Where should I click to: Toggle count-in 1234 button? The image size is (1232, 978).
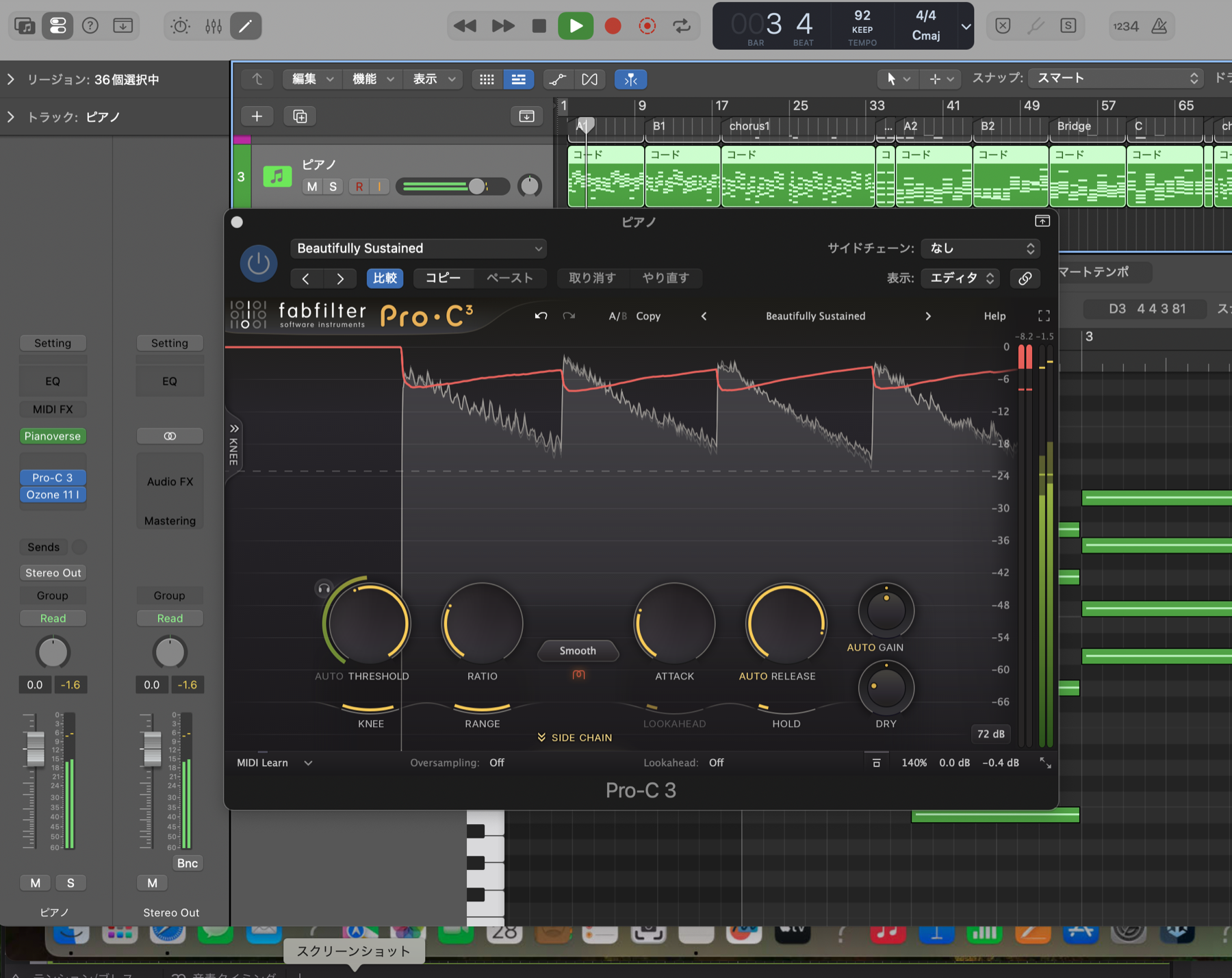click(1126, 26)
